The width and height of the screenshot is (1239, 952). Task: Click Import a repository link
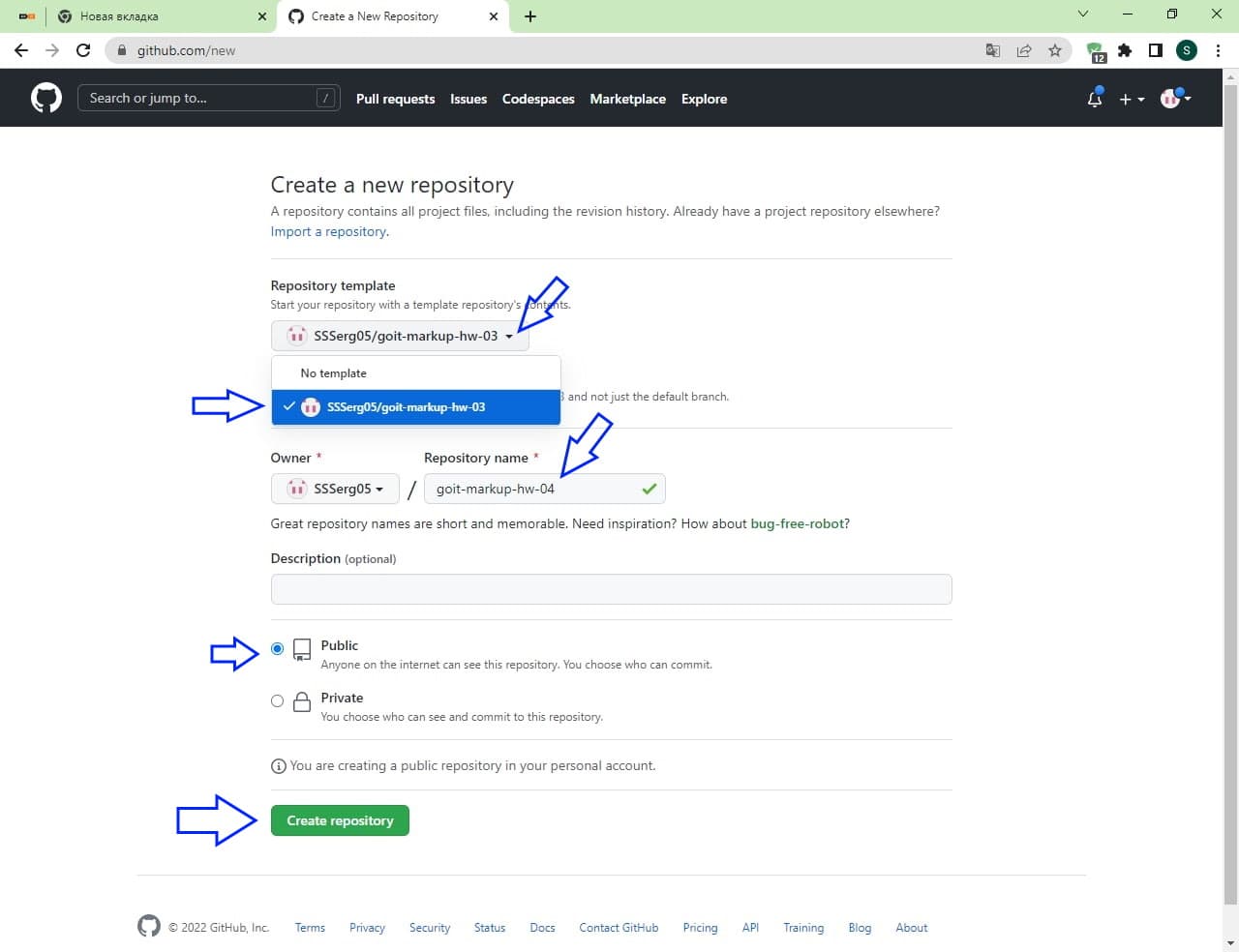[329, 231]
